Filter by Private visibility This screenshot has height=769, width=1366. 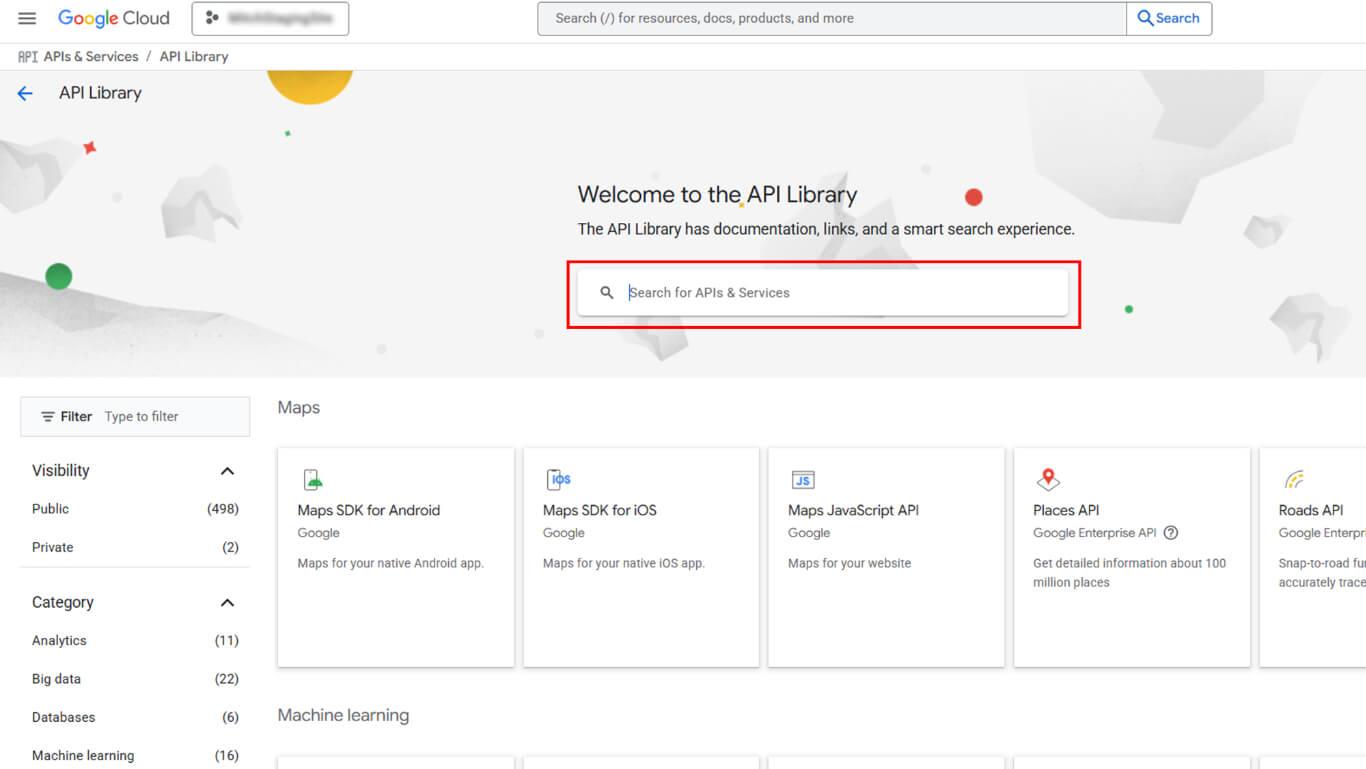pyautogui.click(x=53, y=547)
